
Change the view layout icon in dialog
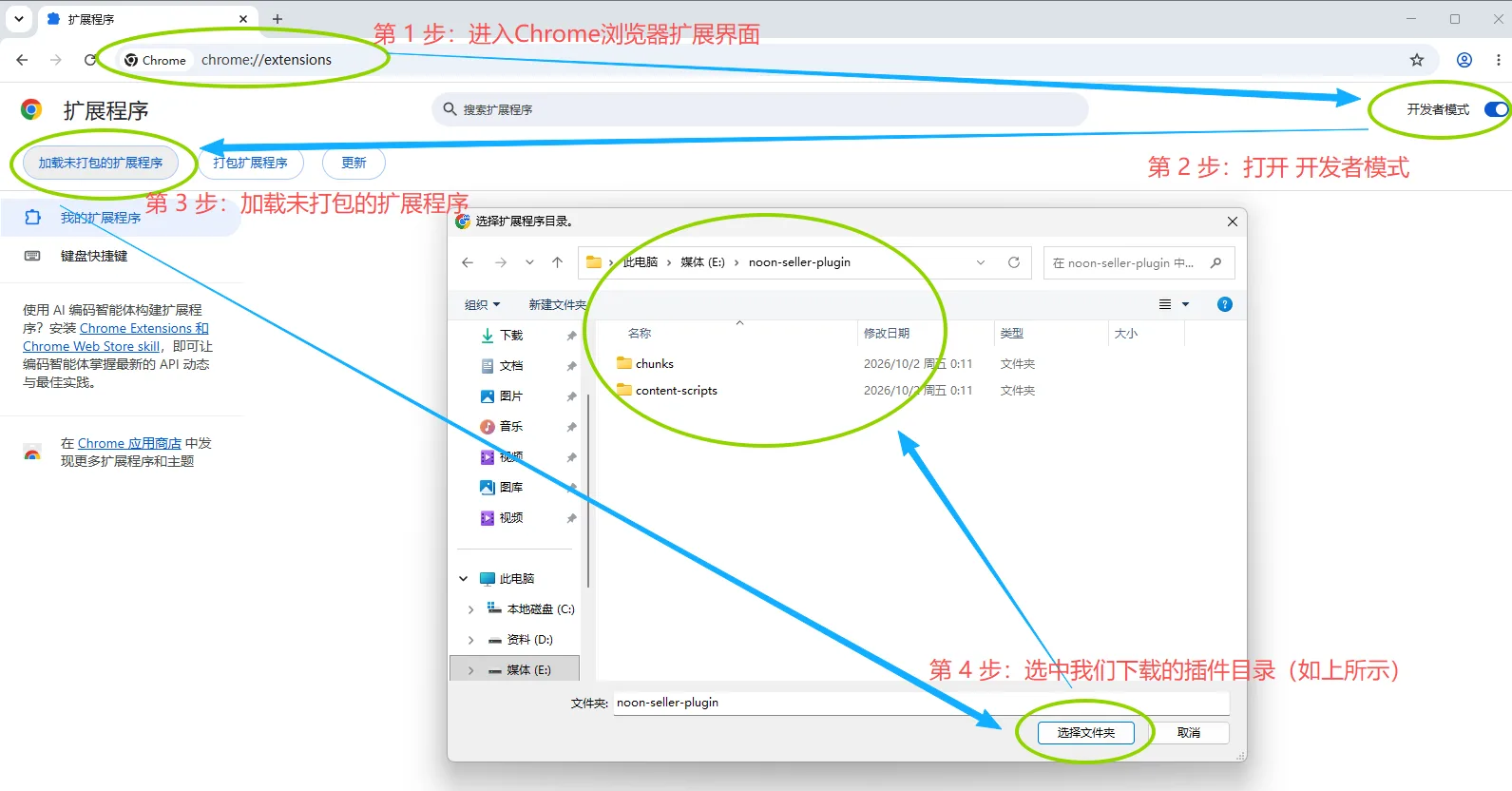coord(1165,304)
